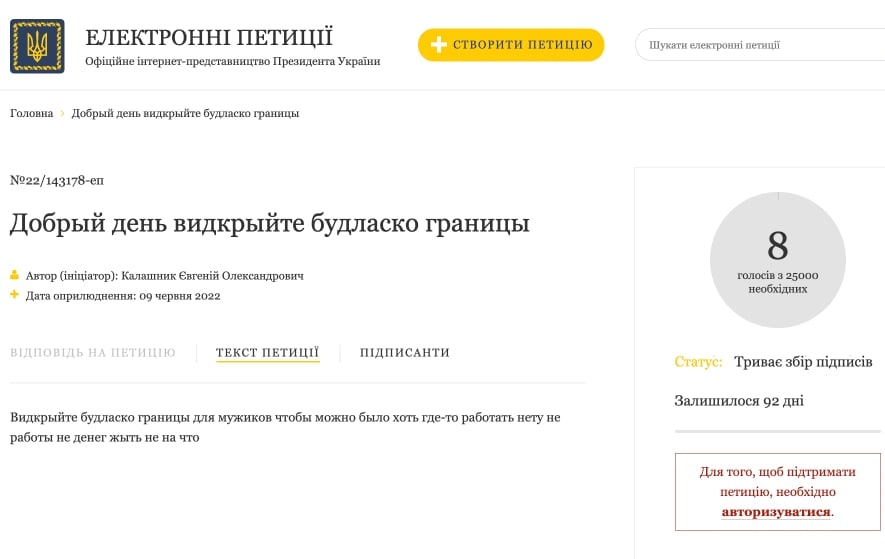Click the author person icon beside Автор (ініціатор)

coord(15,275)
